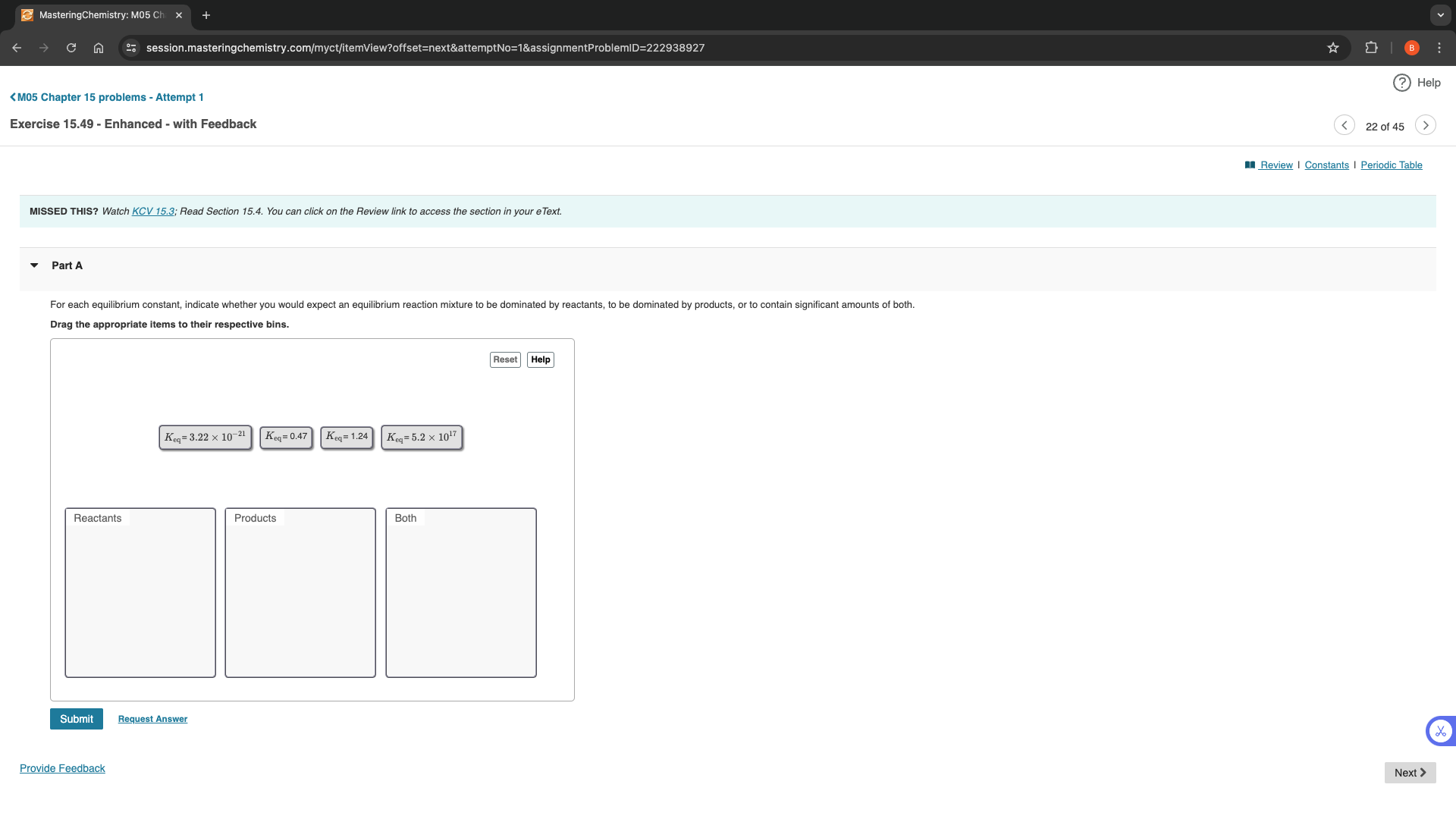1456x819 pixels.
Task: Open the browser profile avatar
Action: pyautogui.click(x=1411, y=47)
